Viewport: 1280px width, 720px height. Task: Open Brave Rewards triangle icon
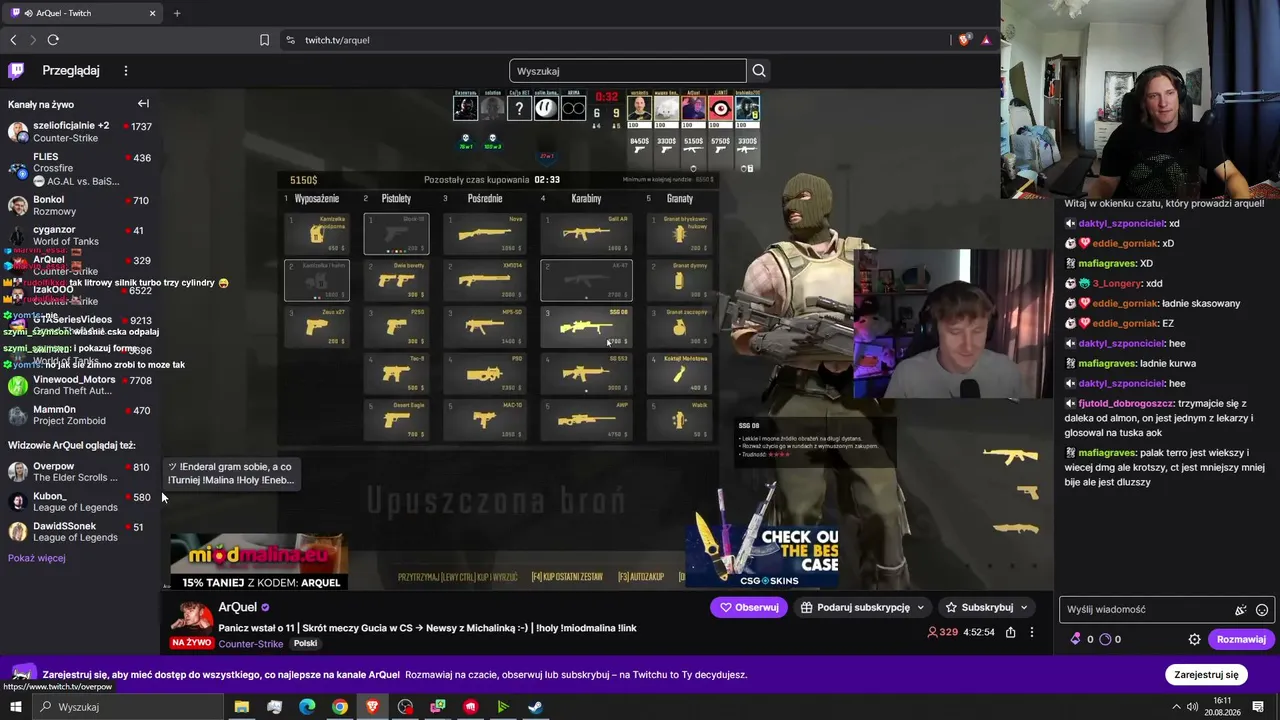(986, 40)
